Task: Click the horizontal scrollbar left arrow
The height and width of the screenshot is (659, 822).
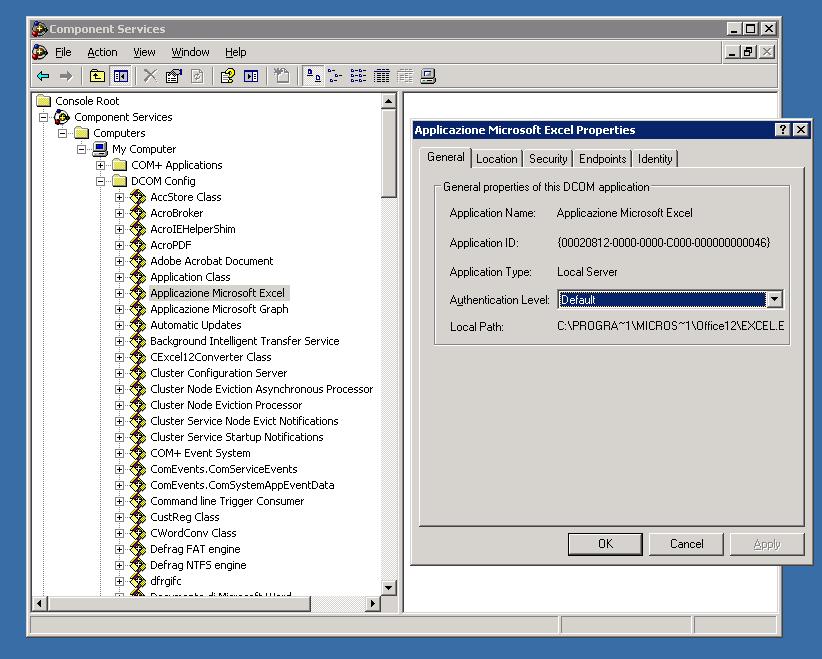Action: (x=39, y=603)
